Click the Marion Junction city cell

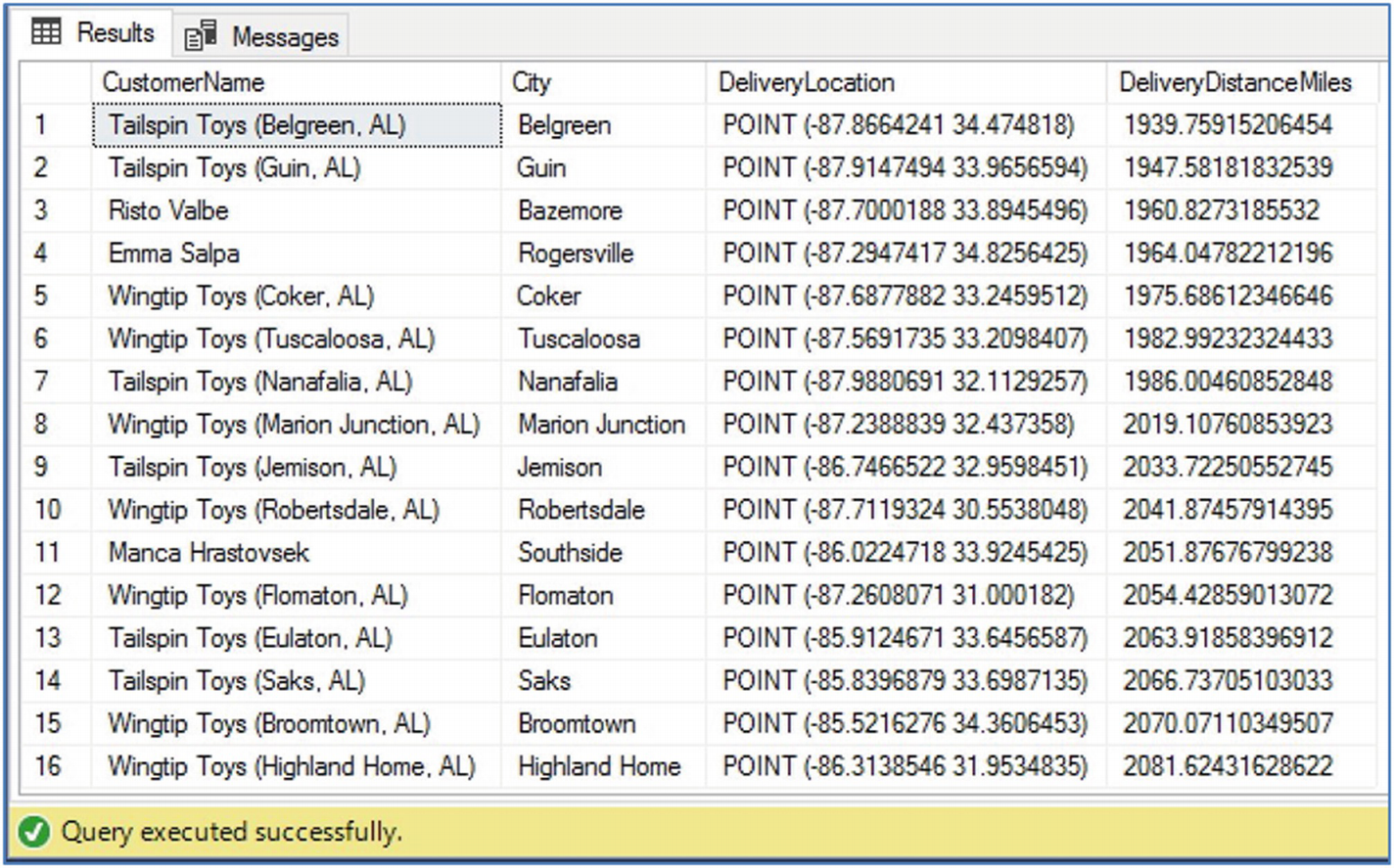coord(603,425)
